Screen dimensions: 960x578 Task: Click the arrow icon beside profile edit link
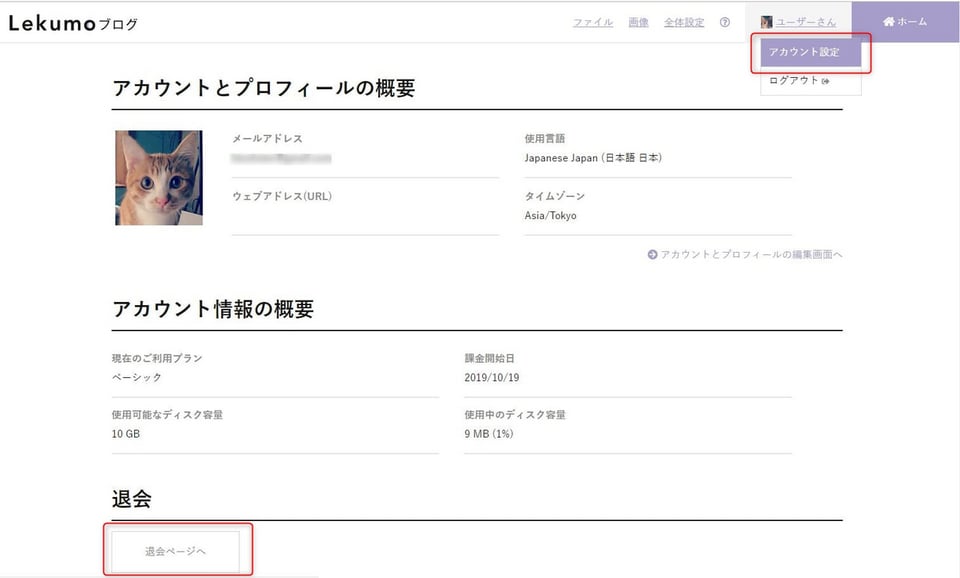click(x=652, y=254)
